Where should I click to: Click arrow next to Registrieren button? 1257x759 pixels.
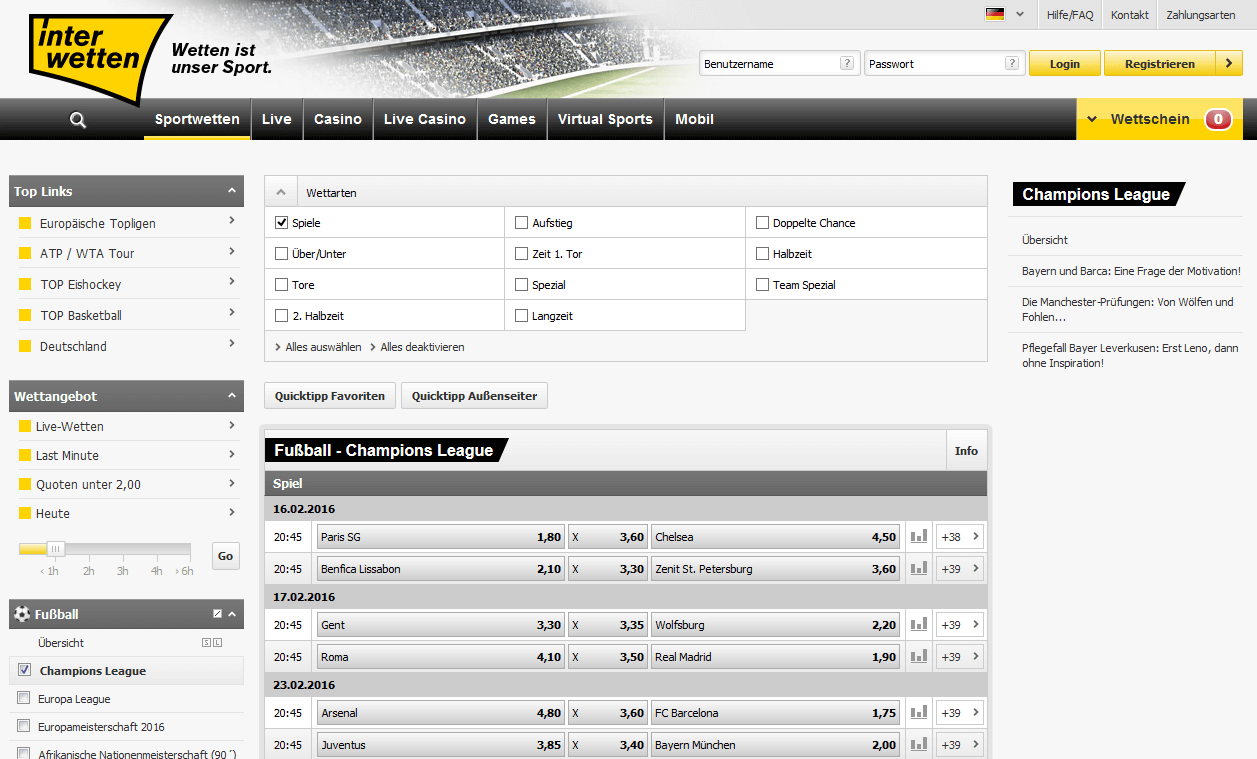(x=1229, y=63)
